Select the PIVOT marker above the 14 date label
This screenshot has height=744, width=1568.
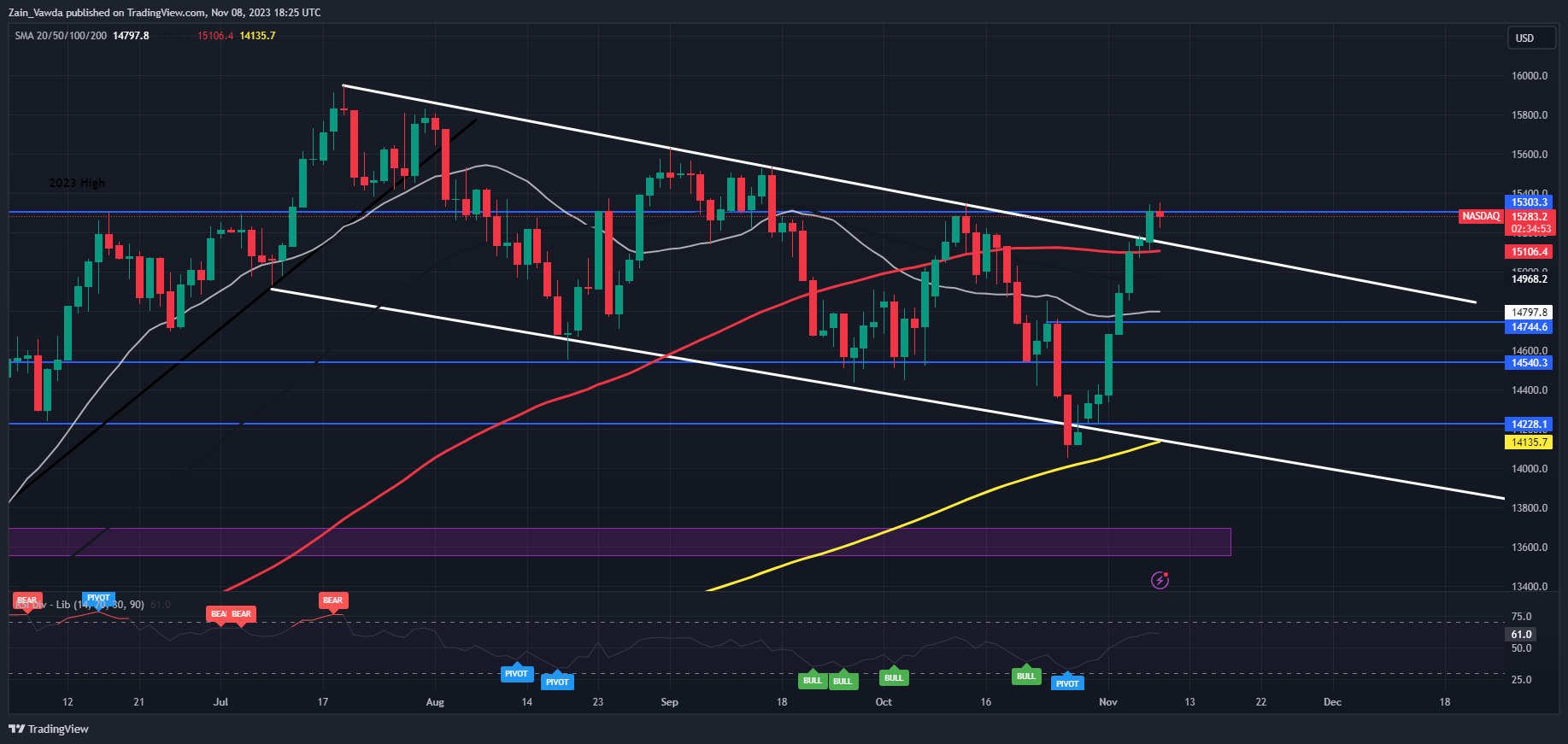(516, 674)
